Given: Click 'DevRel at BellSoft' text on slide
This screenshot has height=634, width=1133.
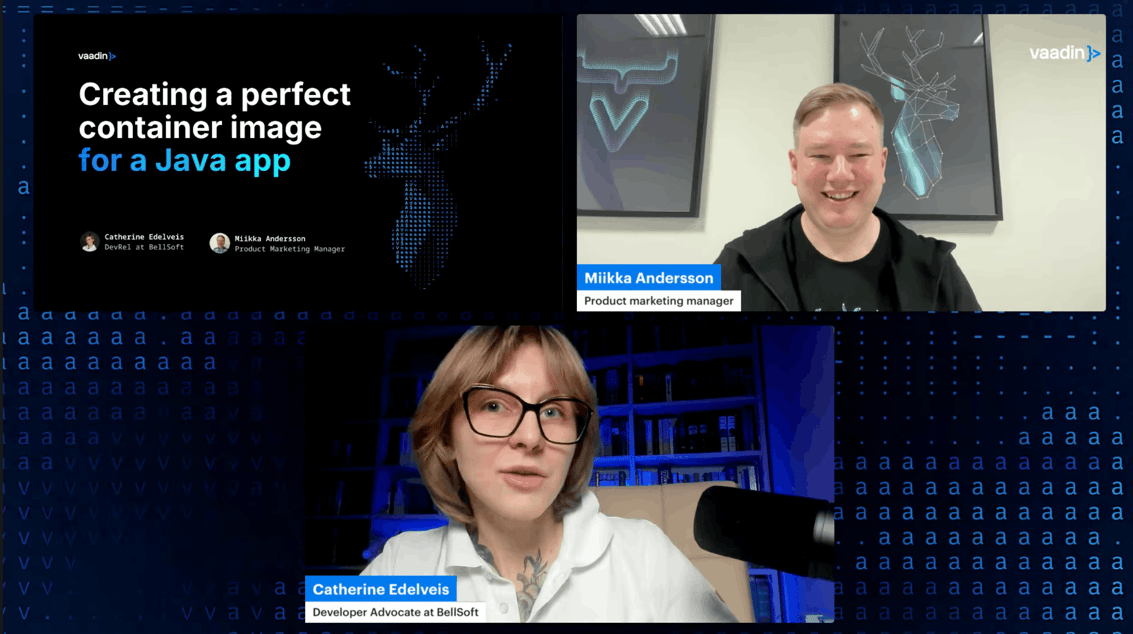Looking at the screenshot, I should tap(144, 247).
